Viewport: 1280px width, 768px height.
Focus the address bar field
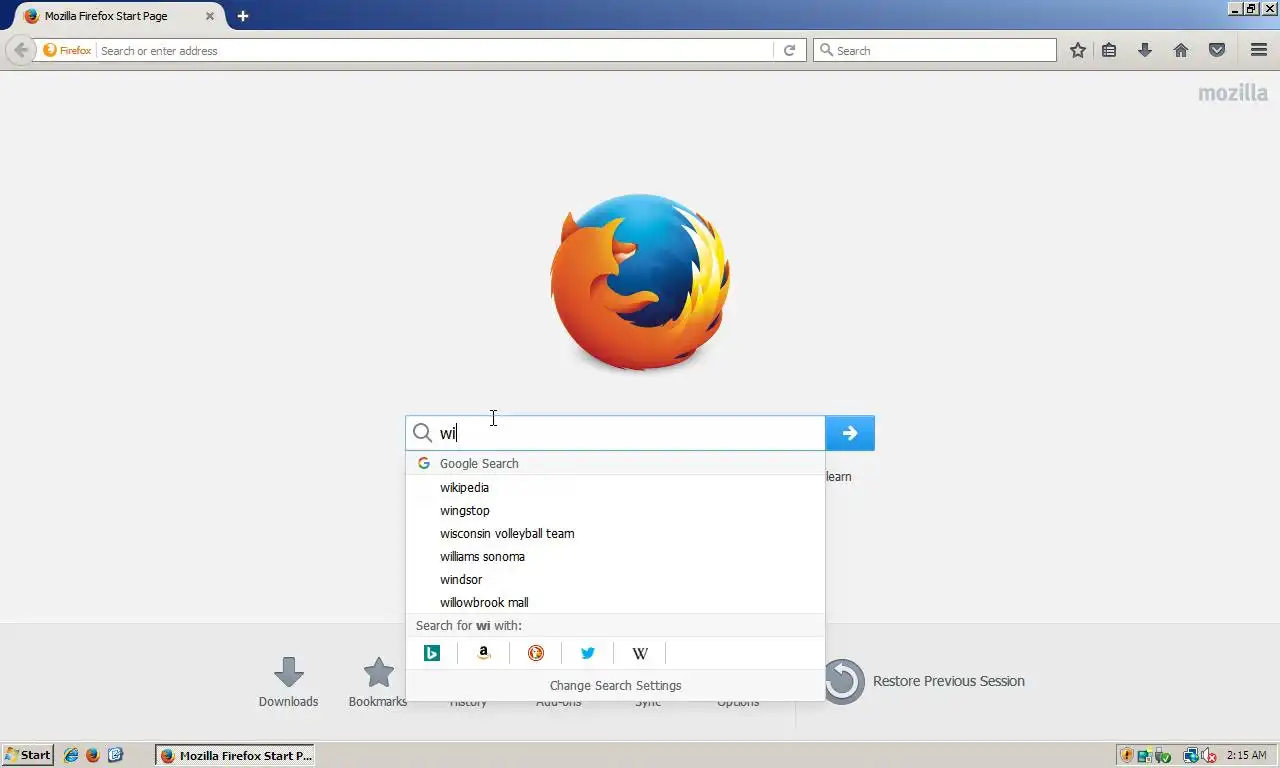(x=435, y=50)
